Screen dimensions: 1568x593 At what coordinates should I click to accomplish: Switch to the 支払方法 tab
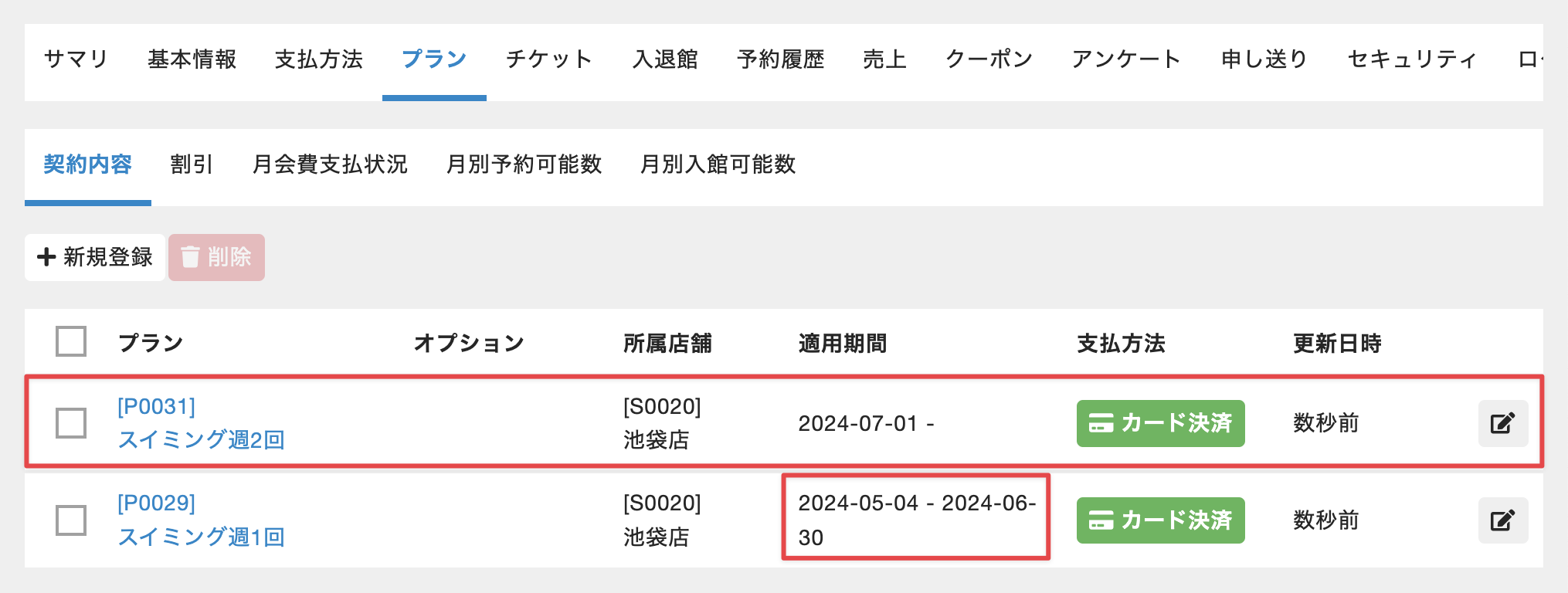tap(319, 59)
